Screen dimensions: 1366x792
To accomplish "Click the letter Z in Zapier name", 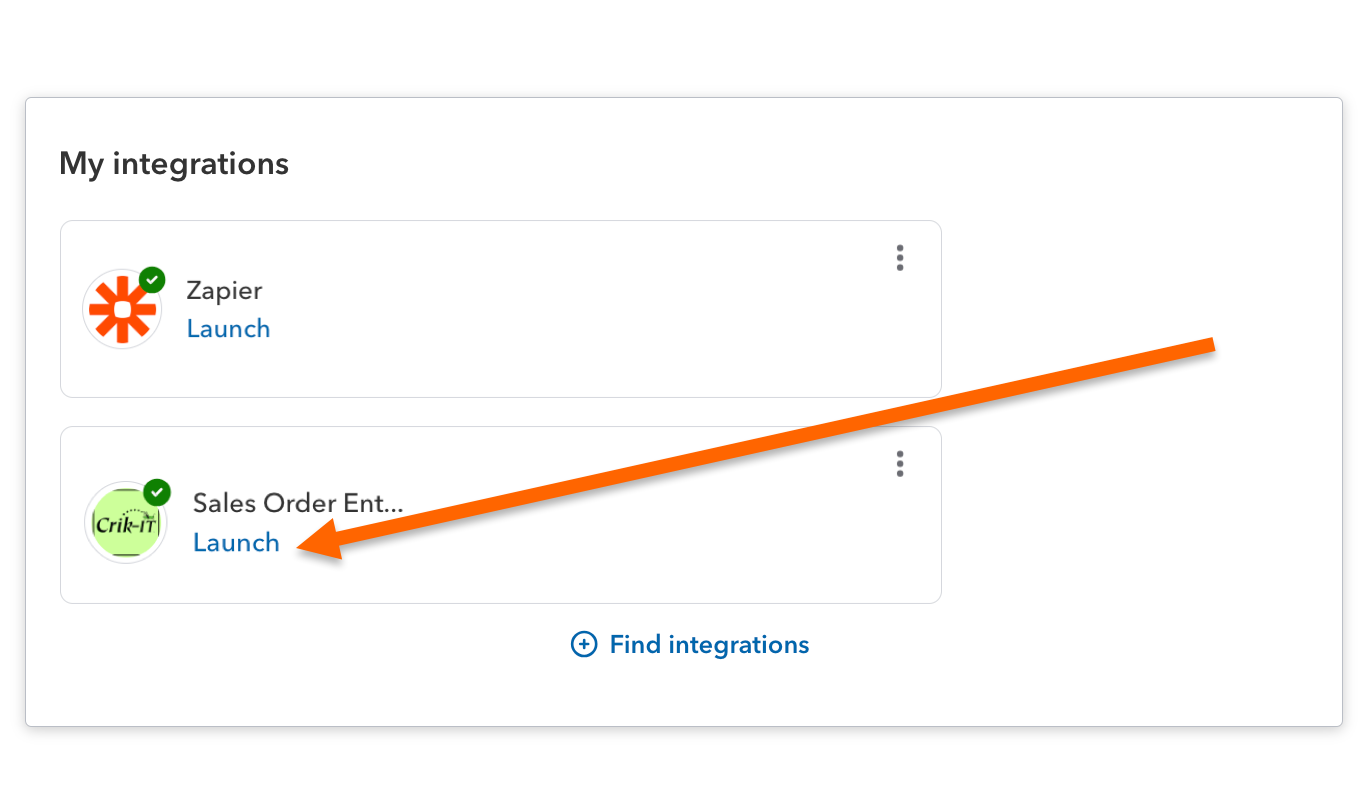I will [x=193, y=291].
